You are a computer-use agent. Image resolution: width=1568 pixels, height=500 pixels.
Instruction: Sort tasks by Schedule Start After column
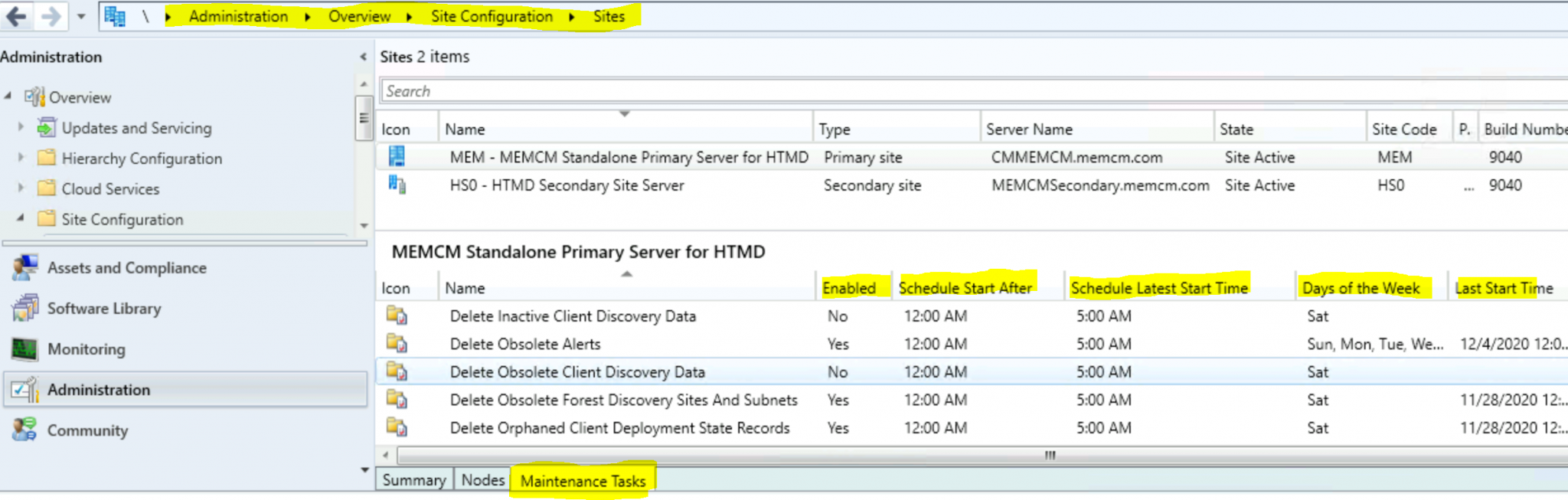click(978, 288)
